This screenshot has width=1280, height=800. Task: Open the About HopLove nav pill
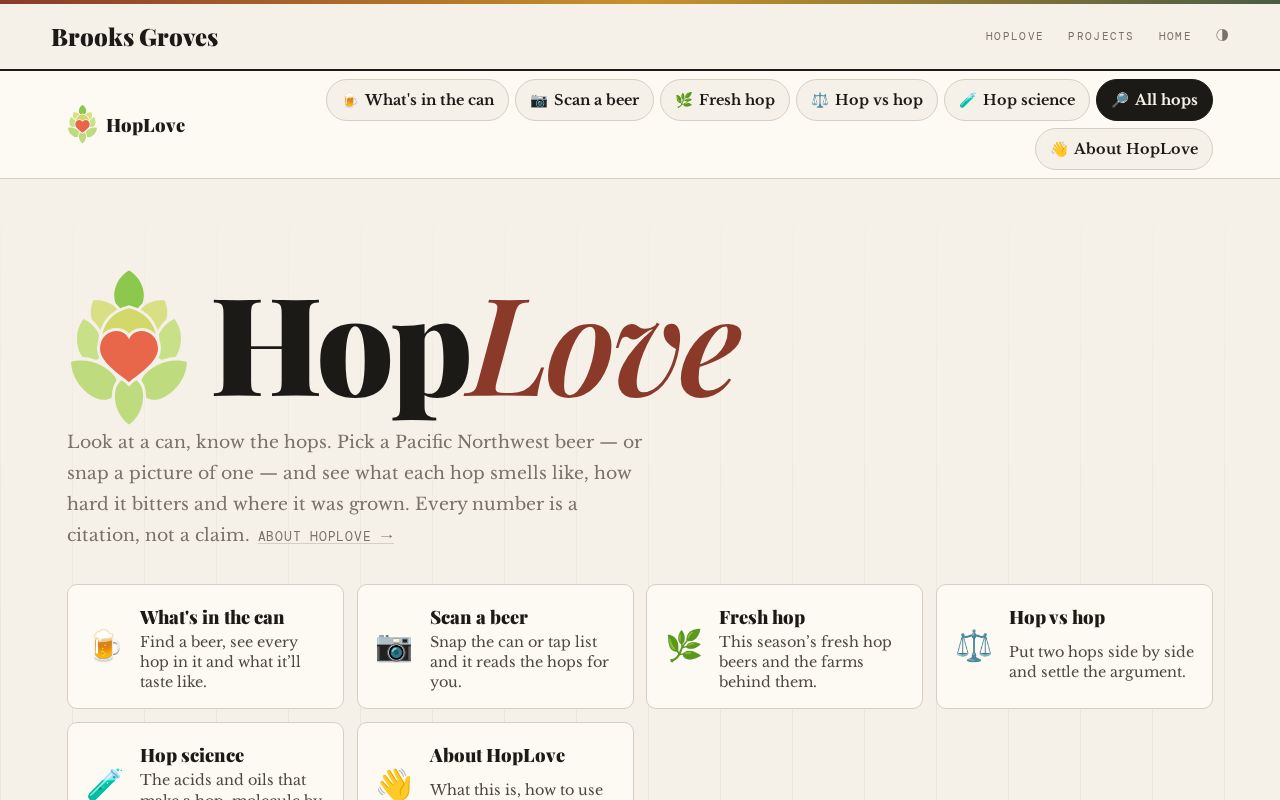tap(1124, 149)
